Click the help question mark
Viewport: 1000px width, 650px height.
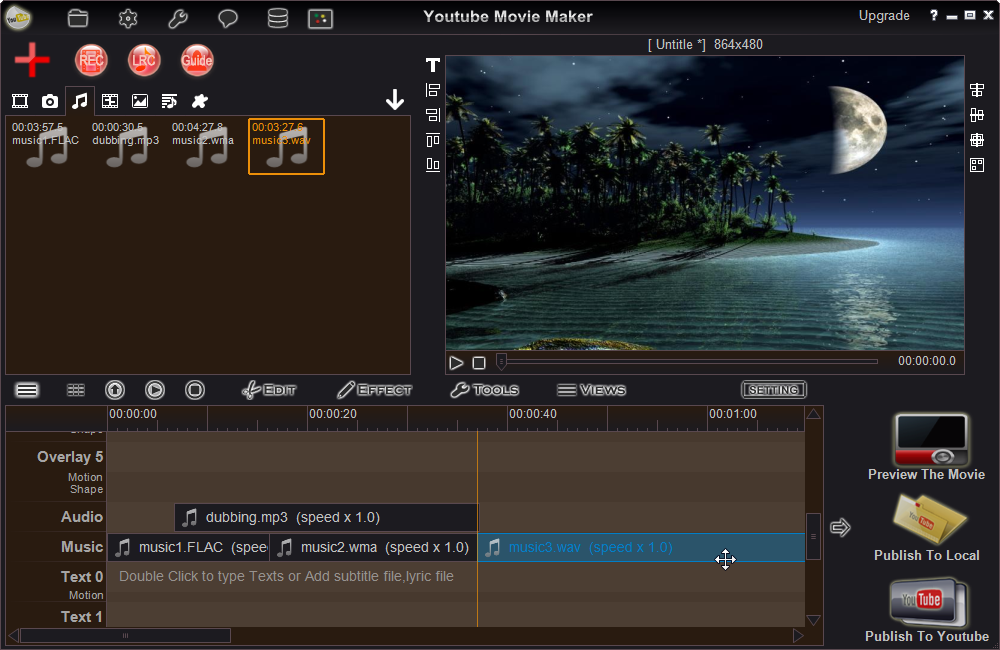click(x=934, y=15)
